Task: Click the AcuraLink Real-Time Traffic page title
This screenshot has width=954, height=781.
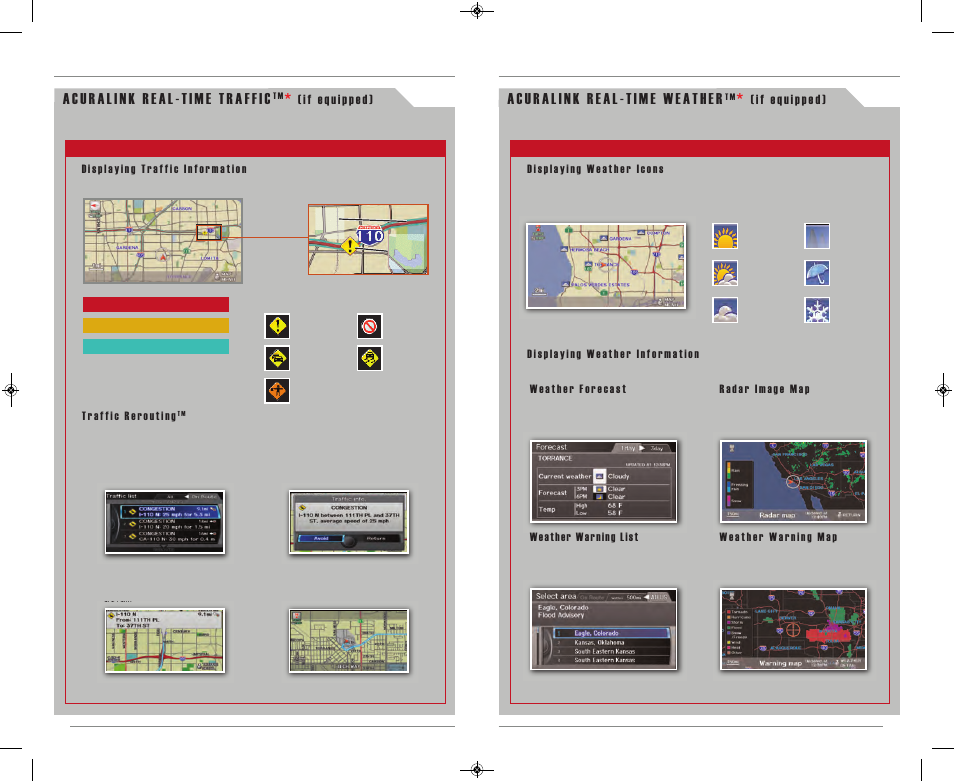Action: (218, 99)
